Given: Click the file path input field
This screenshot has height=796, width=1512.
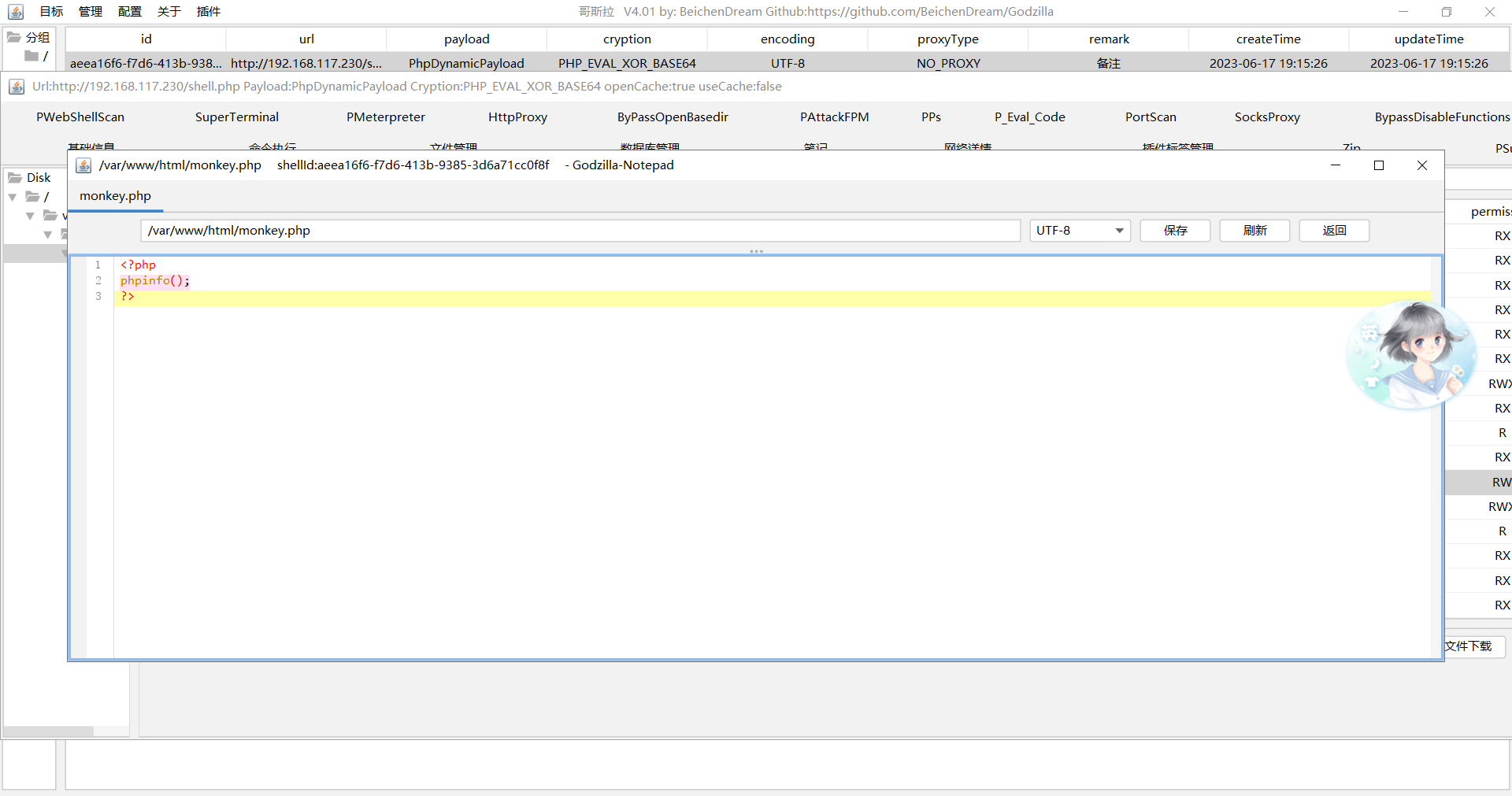Looking at the screenshot, I should tap(580, 231).
